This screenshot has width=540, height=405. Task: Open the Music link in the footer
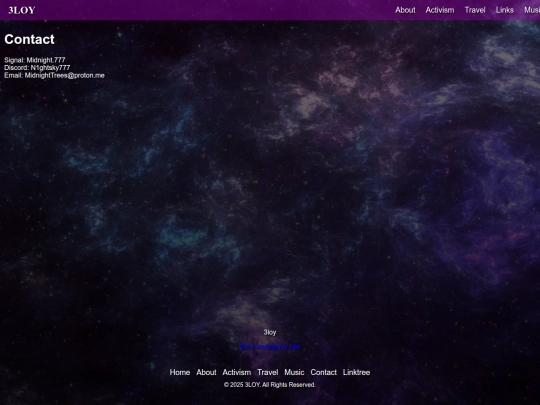pyautogui.click(x=294, y=372)
